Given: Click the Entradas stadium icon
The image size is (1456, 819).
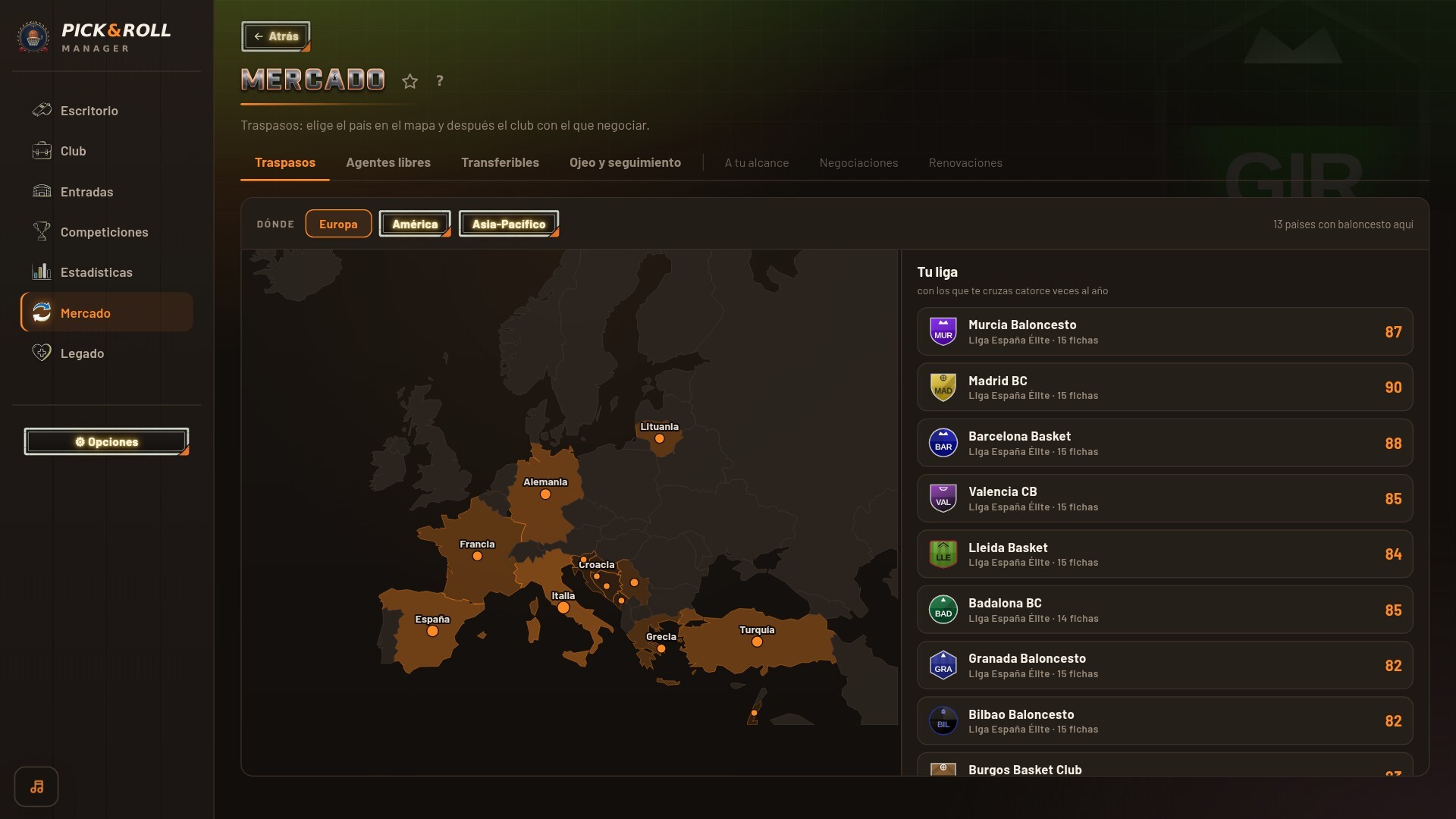Looking at the screenshot, I should 42,192.
